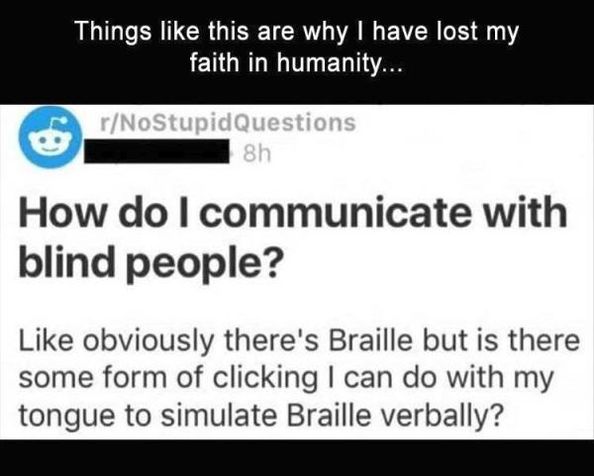The width and height of the screenshot is (594, 476).
Task: Click the word 'simulate' in the post body
Action: click(218, 415)
